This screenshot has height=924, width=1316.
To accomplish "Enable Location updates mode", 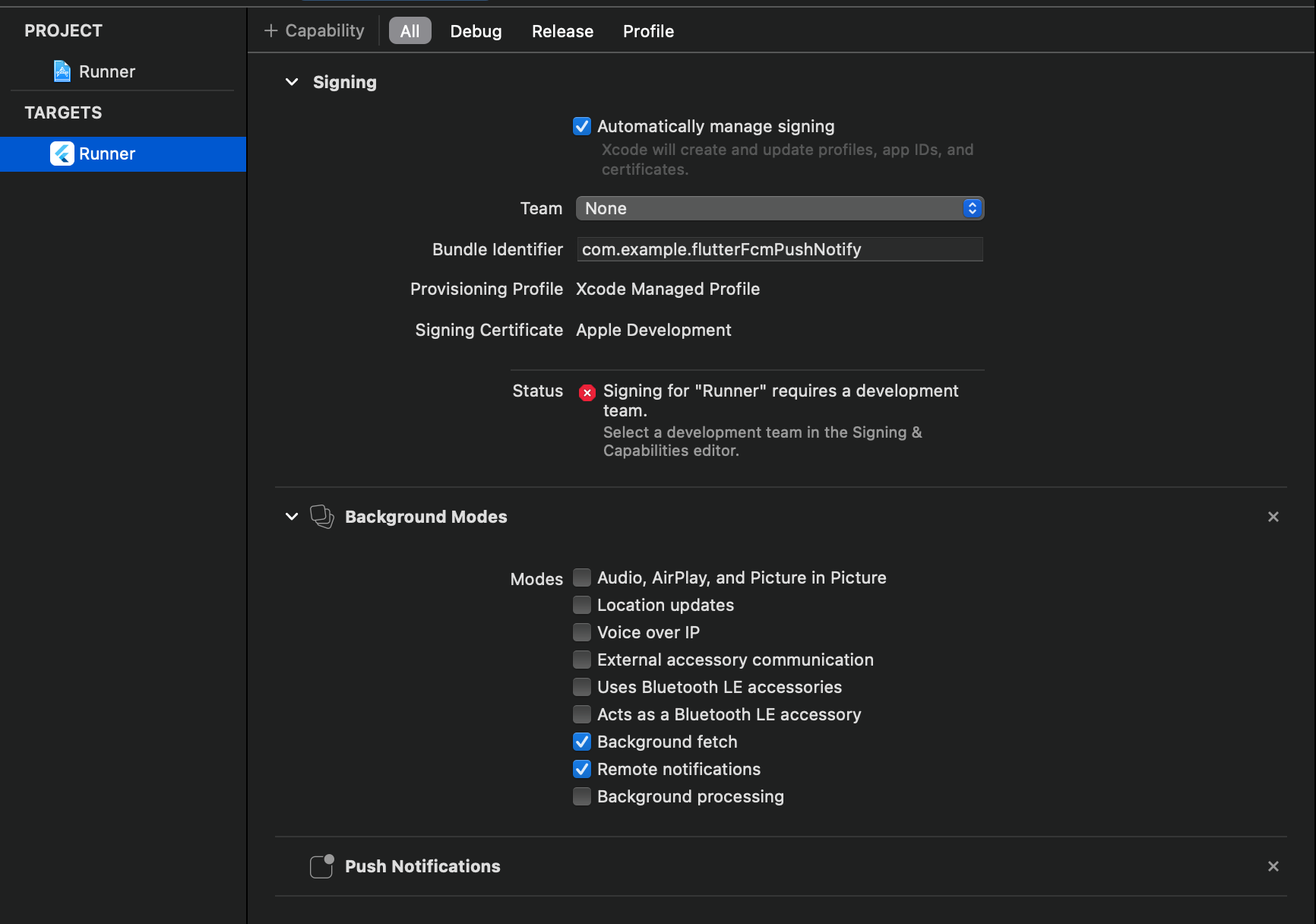I will coord(582,605).
